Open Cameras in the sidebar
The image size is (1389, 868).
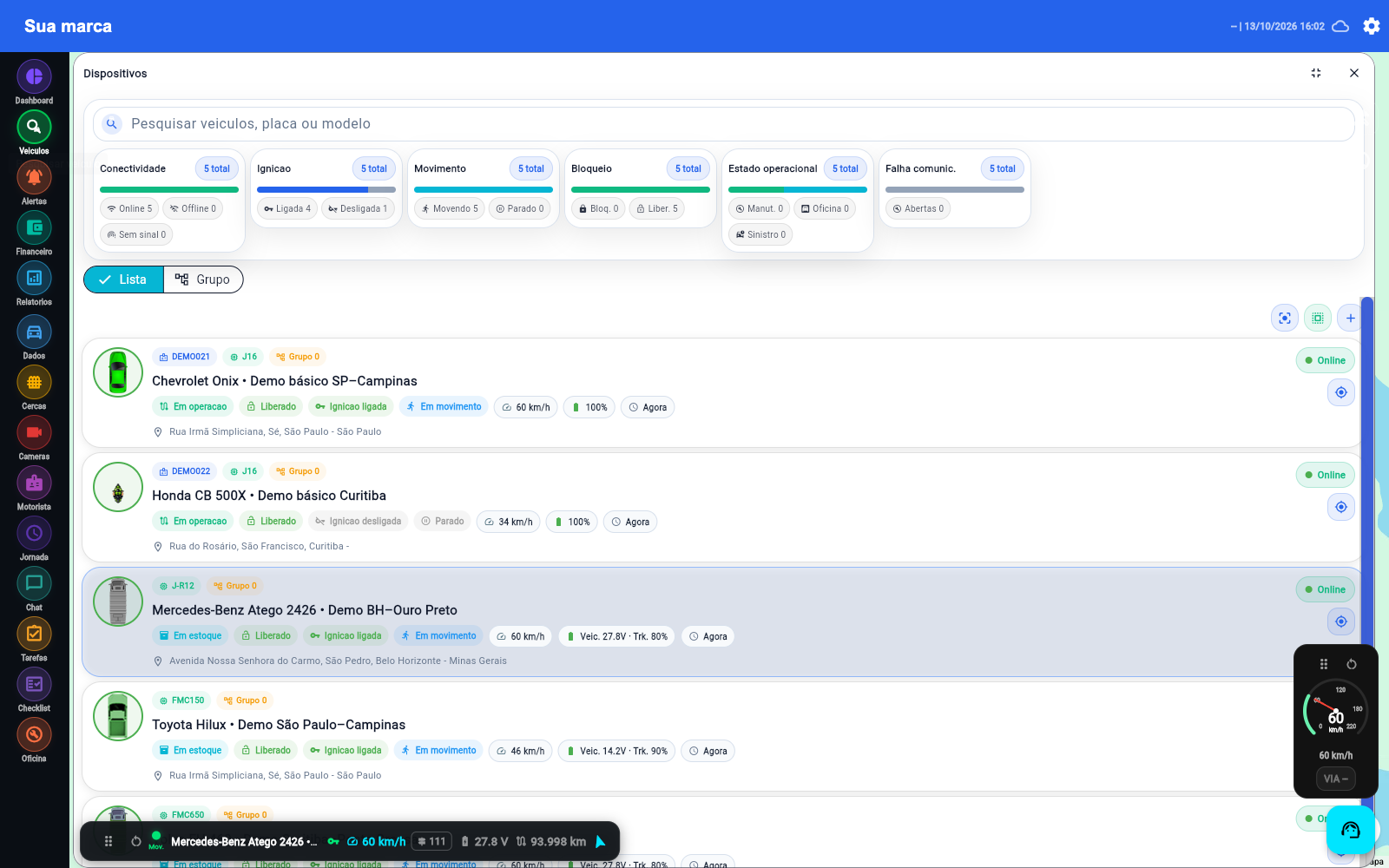(34, 433)
